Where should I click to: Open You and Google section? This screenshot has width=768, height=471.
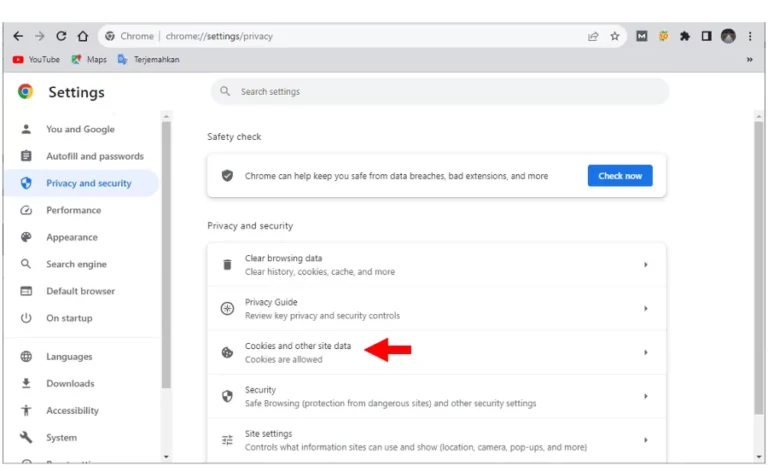pyautogui.click(x=82, y=129)
